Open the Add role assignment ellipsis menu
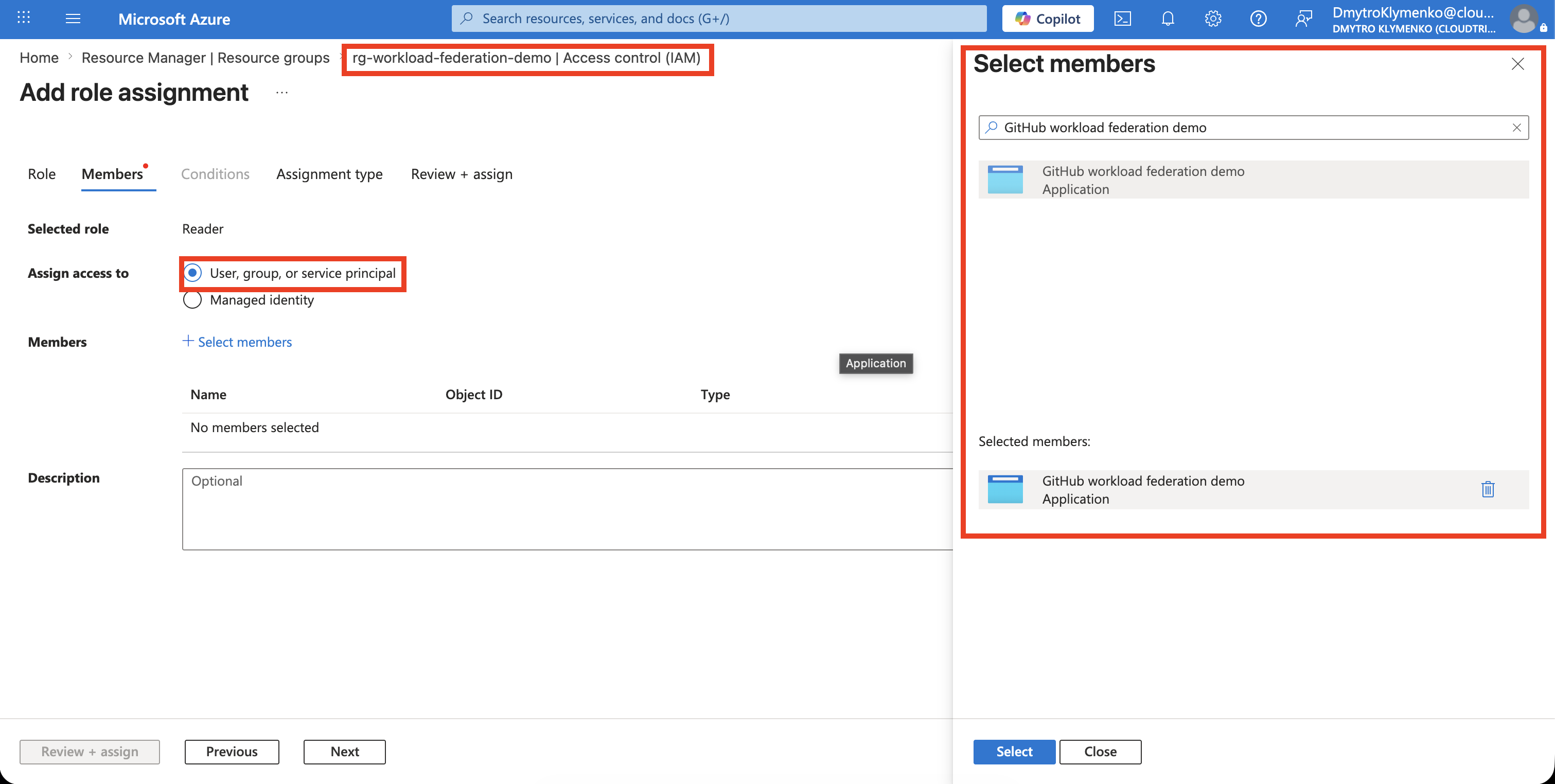Viewport: 1555px width, 784px height. click(x=282, y=93)
